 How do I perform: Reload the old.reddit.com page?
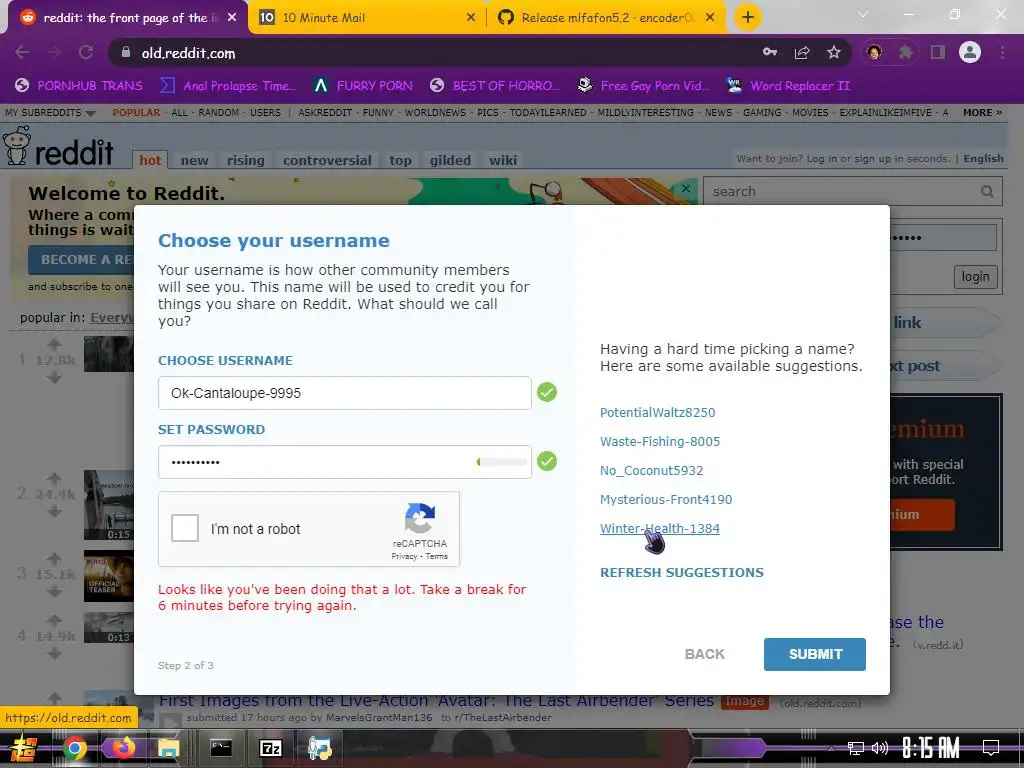(x=86, y=53)
